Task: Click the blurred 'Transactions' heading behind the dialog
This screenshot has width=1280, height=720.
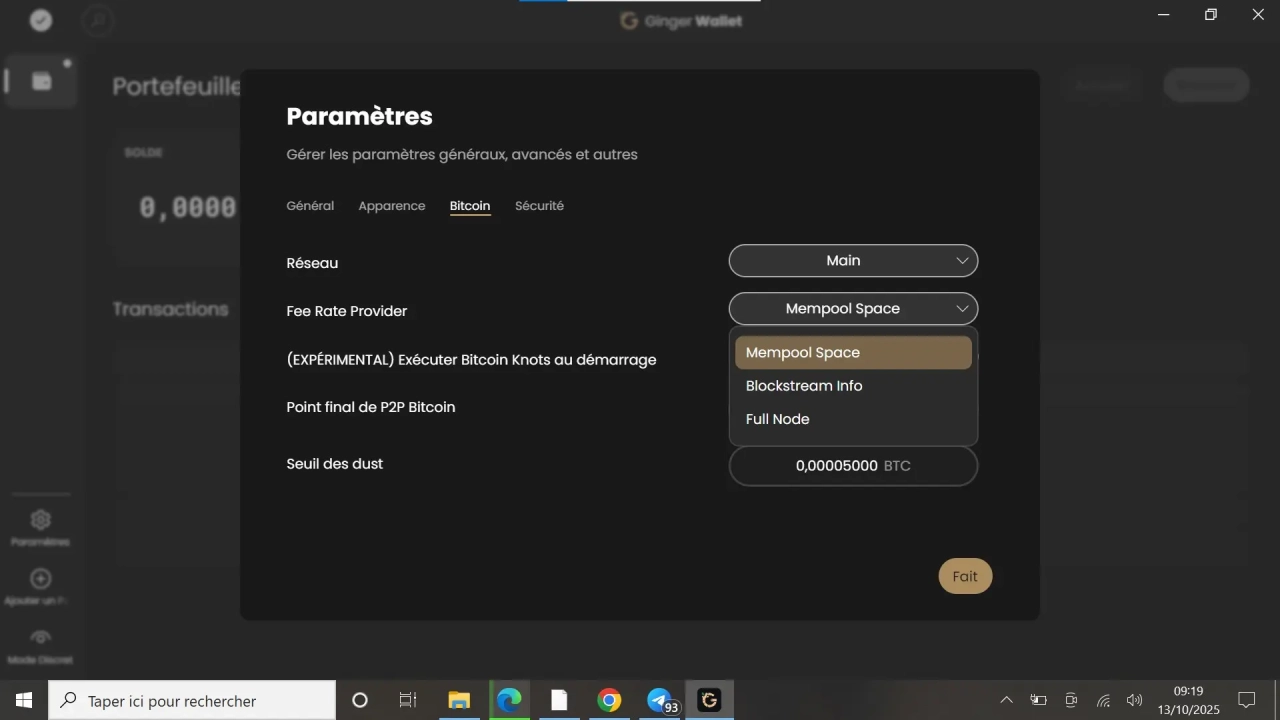Action: pos(170,309)
